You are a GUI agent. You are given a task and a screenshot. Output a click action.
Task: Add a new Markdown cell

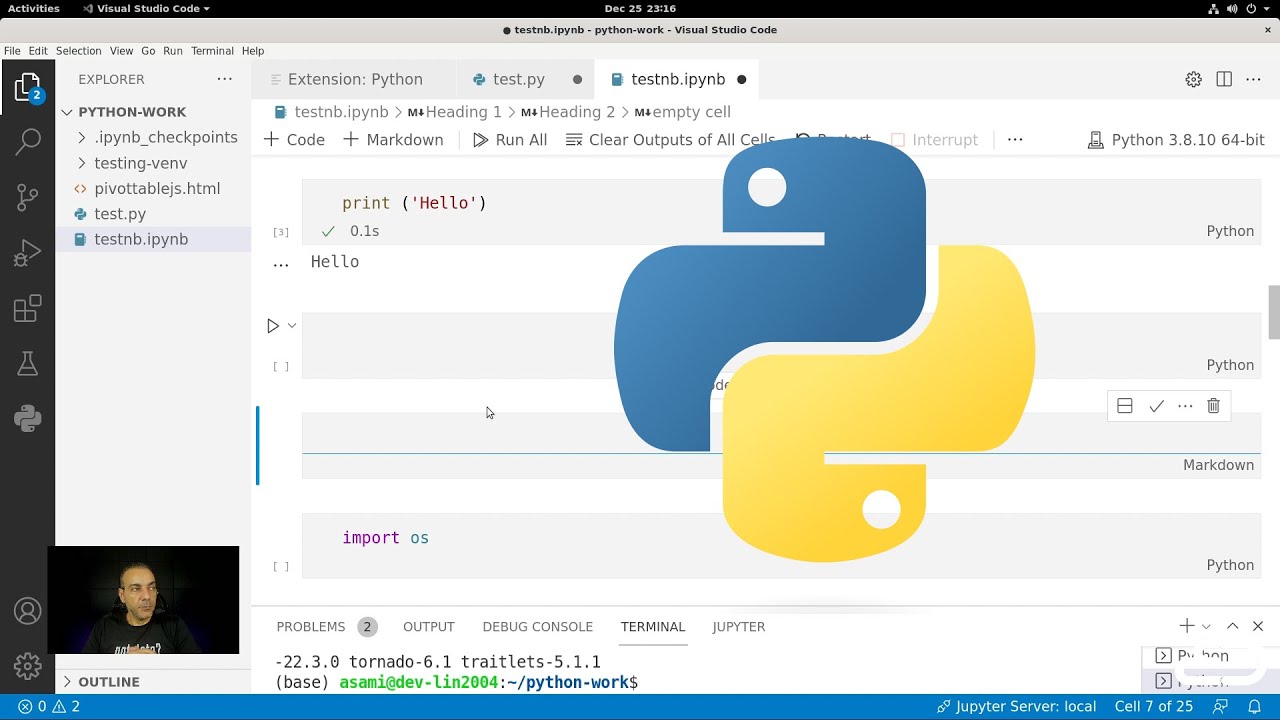[x=393, y=140]
